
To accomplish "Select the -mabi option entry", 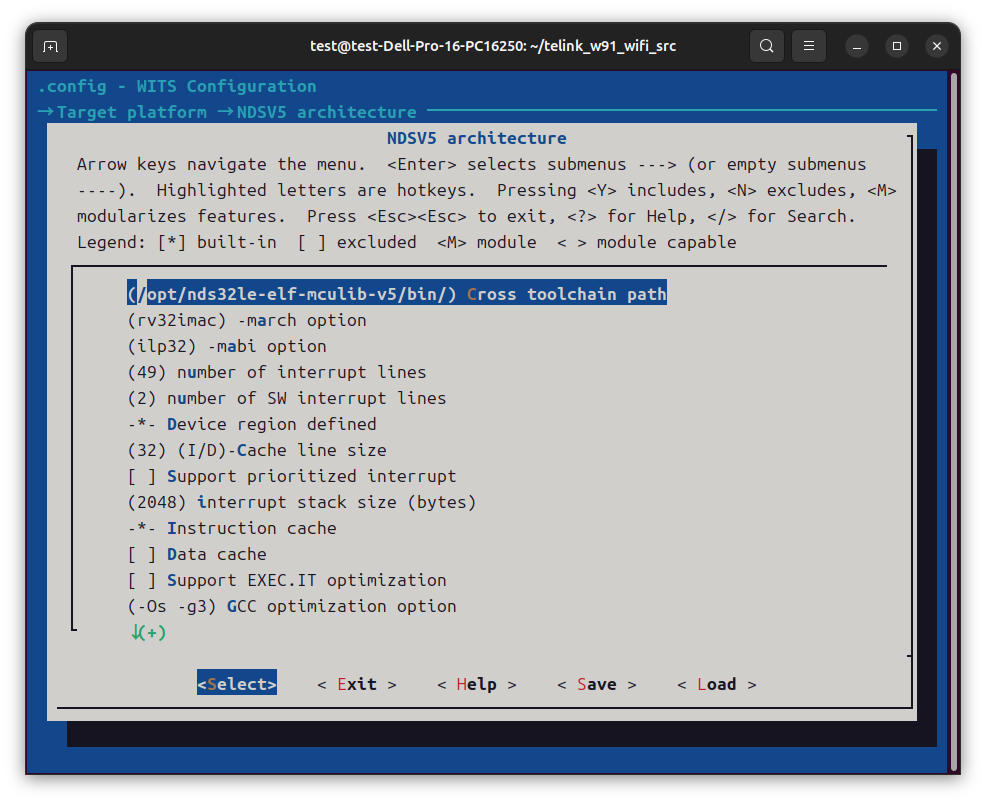I will coord(227,346).
